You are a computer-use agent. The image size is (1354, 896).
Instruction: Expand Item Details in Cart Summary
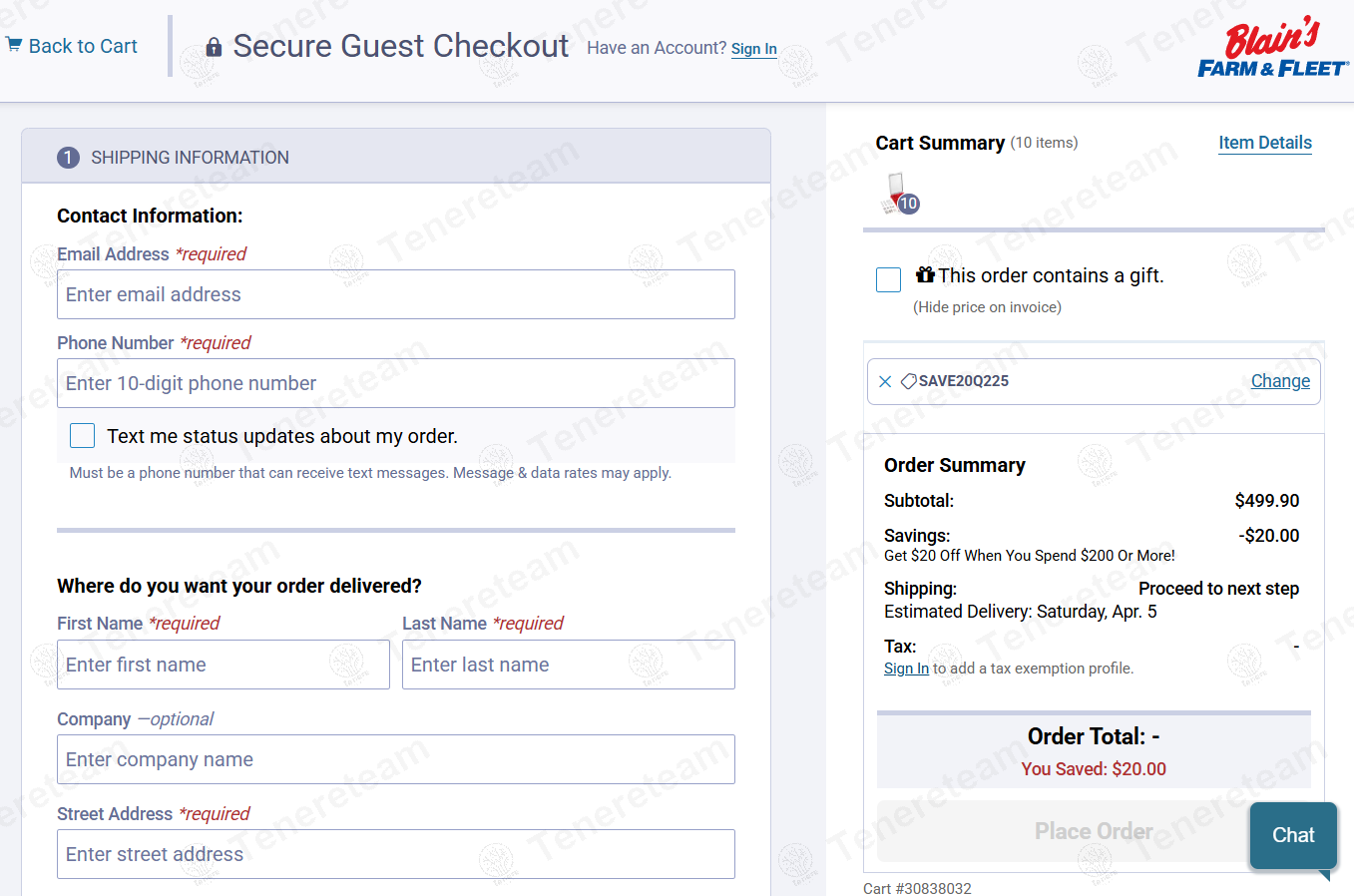pos(1264,143)
